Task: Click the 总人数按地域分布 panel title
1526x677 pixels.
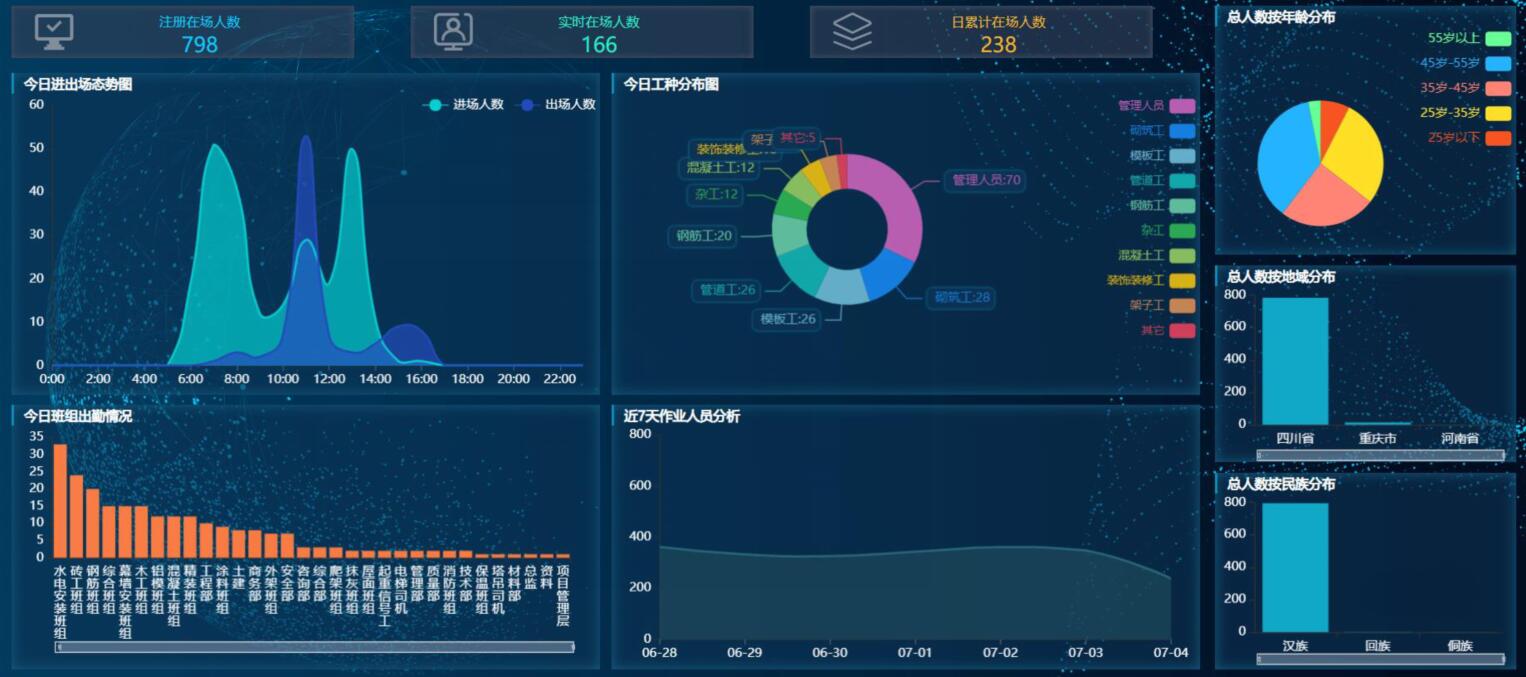Action: point(1281,277)
